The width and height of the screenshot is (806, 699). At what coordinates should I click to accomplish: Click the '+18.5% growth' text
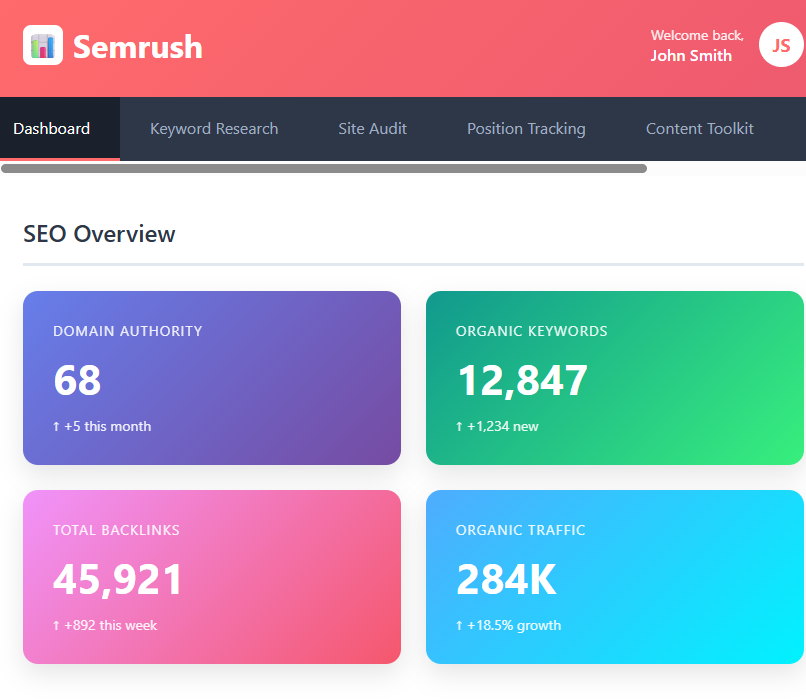tap(508, 626)
